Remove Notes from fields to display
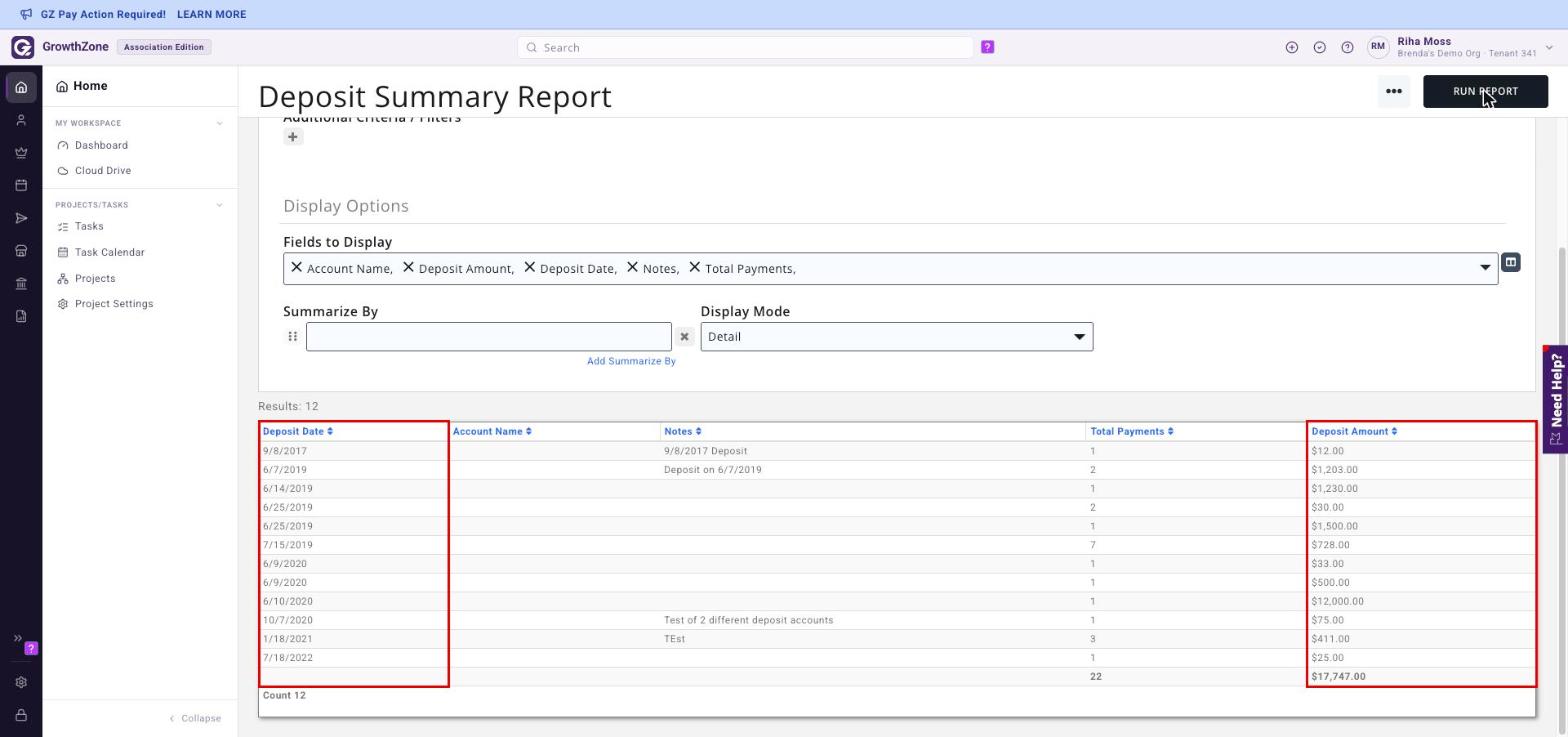The image size is (1568, 737). (632, 268)
